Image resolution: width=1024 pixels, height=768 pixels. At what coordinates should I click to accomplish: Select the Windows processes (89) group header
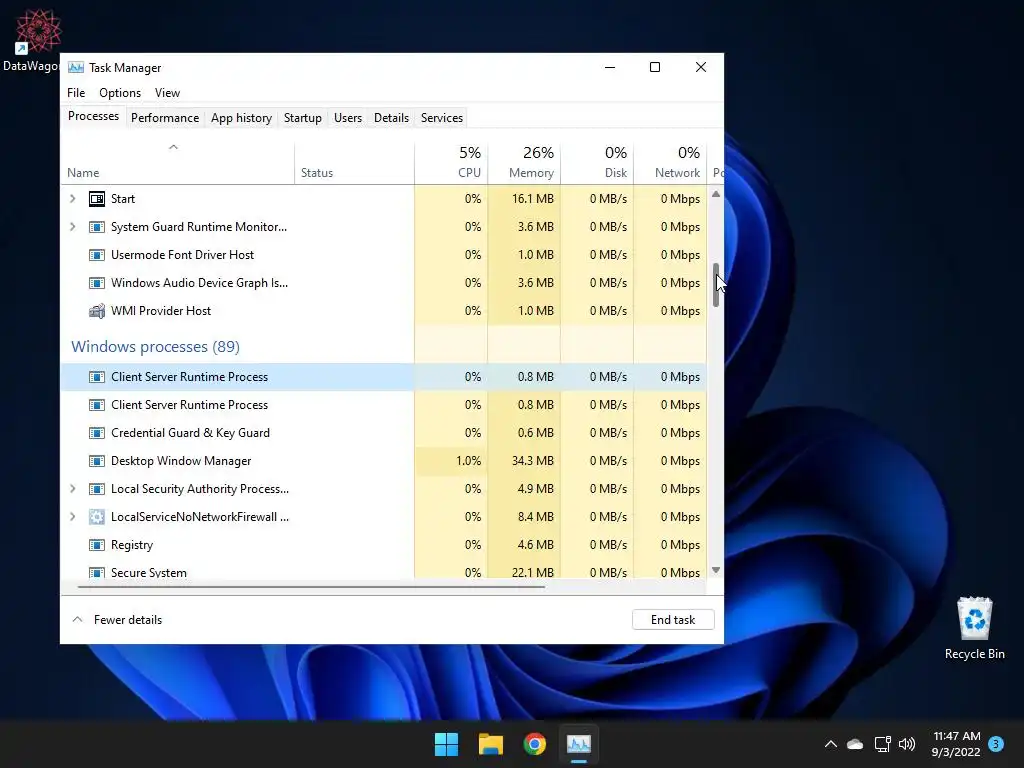(x=155, y=347)
